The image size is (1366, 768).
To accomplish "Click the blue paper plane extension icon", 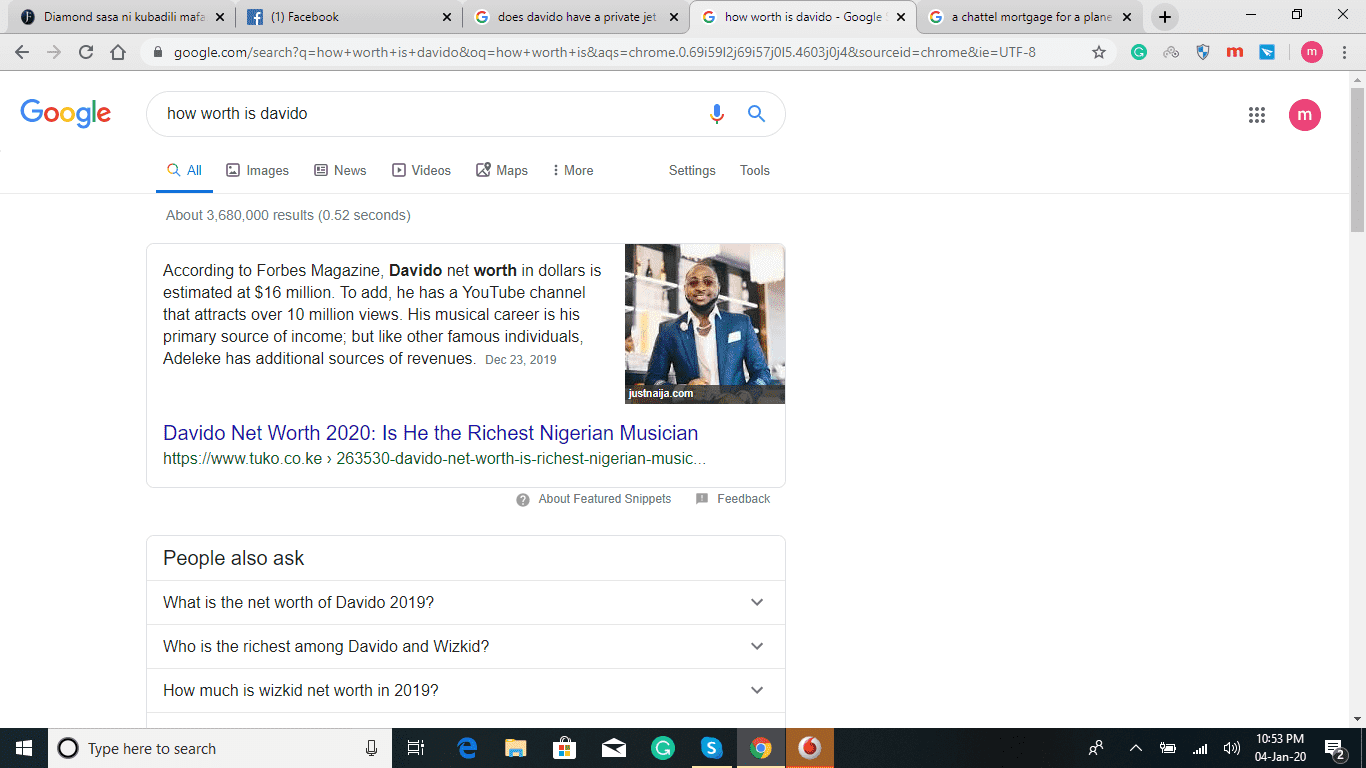I will coord(1267,52).
